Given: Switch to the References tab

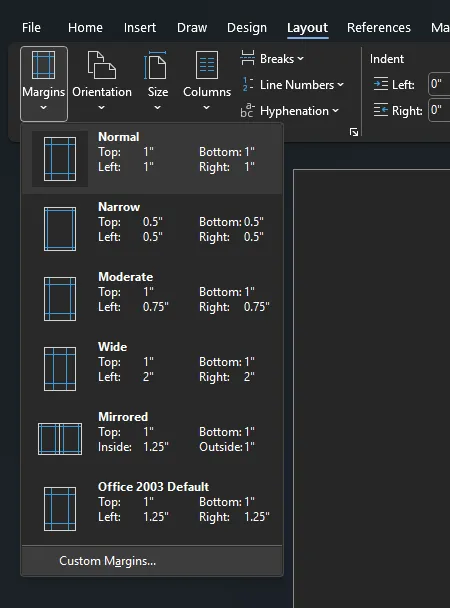Looking at the screenshot, I should point(379,28).
